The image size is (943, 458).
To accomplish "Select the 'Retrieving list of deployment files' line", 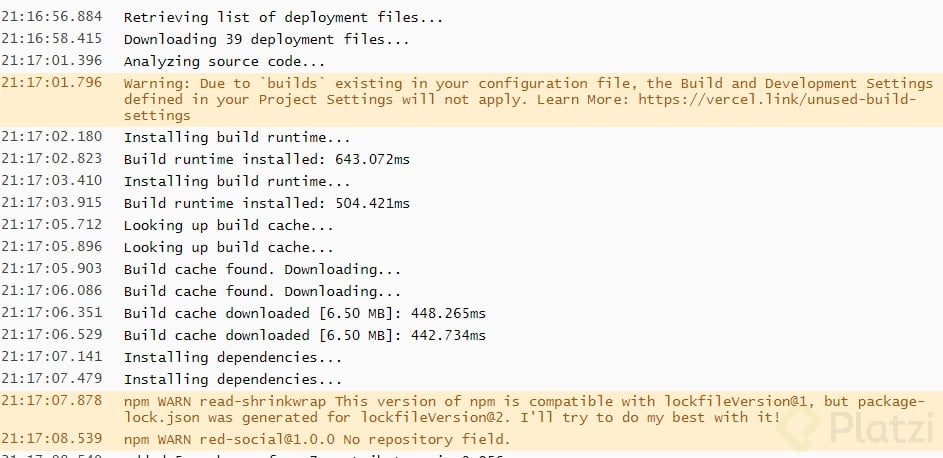I will 283,17.
